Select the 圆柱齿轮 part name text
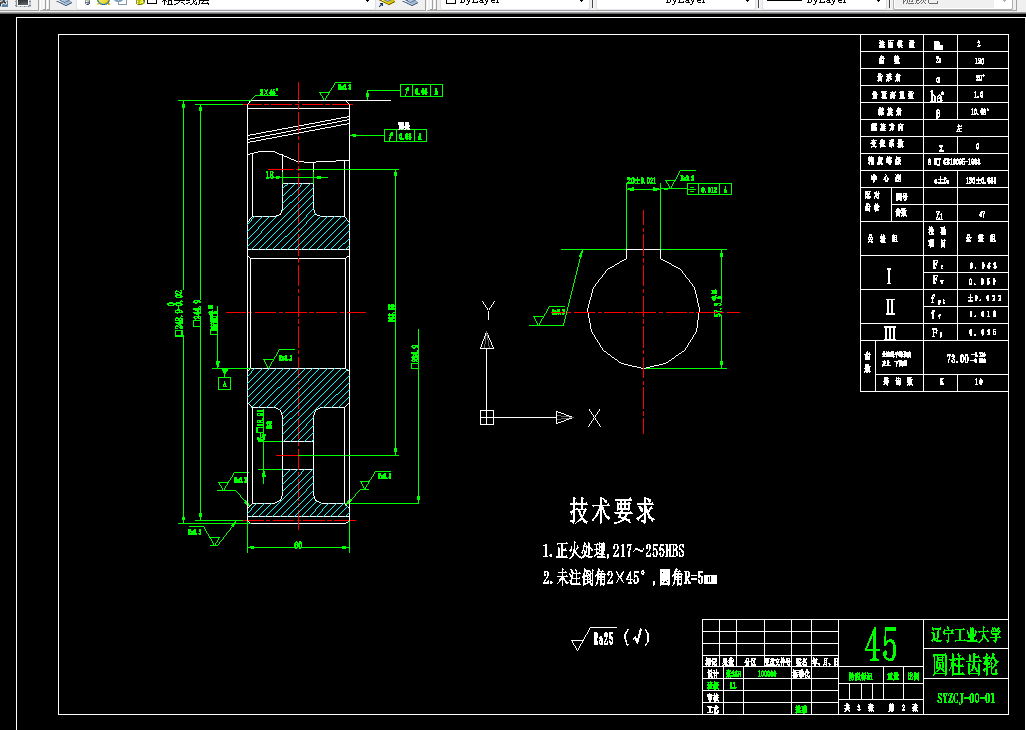Screen dimensions: 1026x730 coord(966,665)
